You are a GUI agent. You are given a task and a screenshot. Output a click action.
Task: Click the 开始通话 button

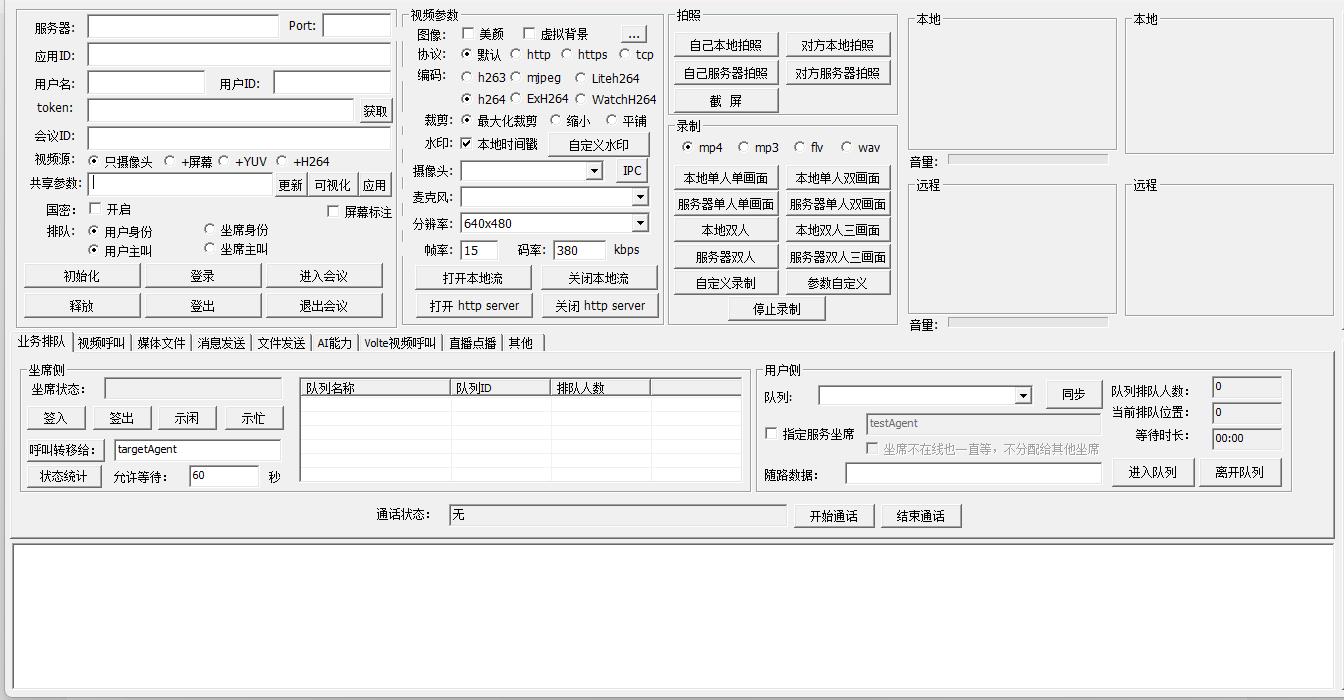834,516
